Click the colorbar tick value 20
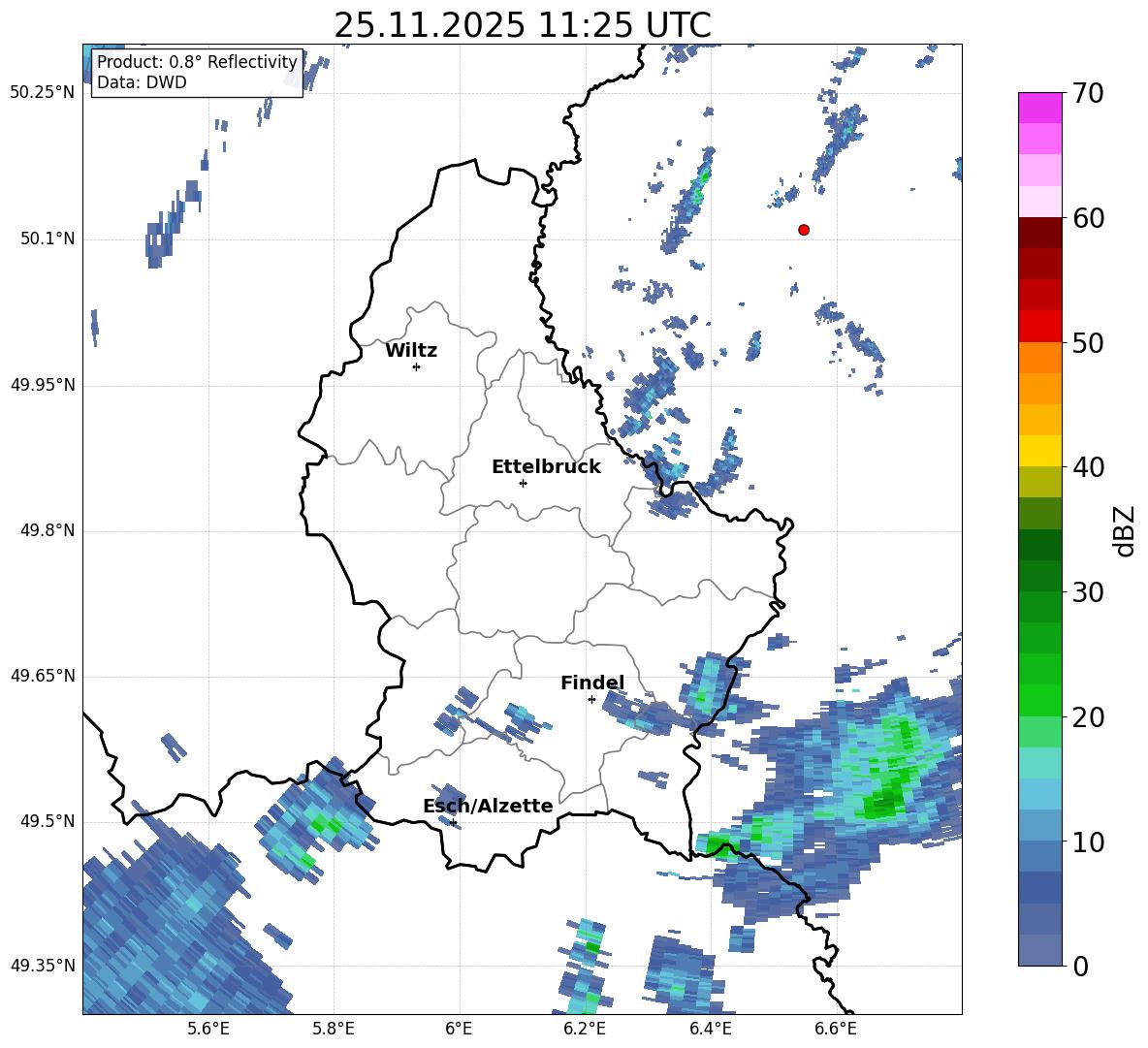 point(1089,717)
